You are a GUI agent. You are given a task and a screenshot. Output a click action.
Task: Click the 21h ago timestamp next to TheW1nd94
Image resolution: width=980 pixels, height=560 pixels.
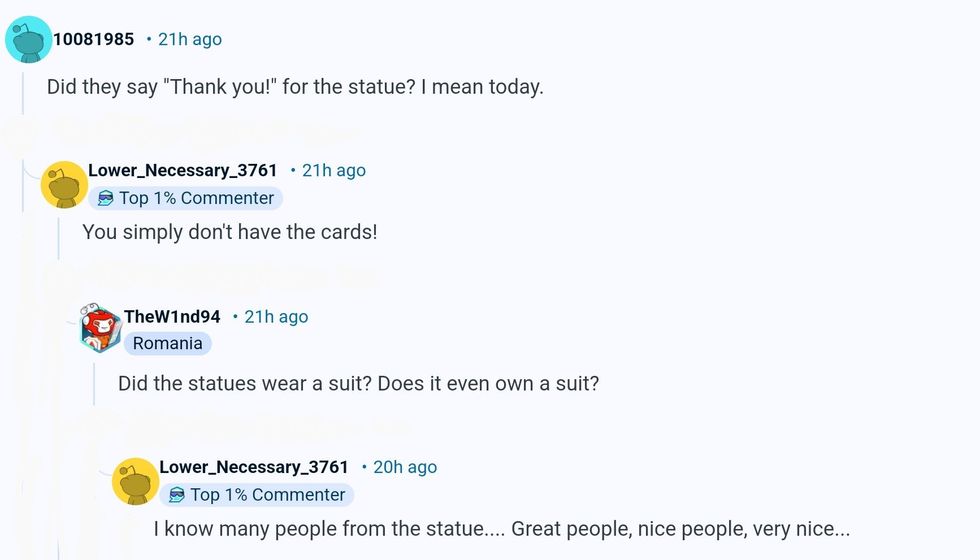(276, 316)
